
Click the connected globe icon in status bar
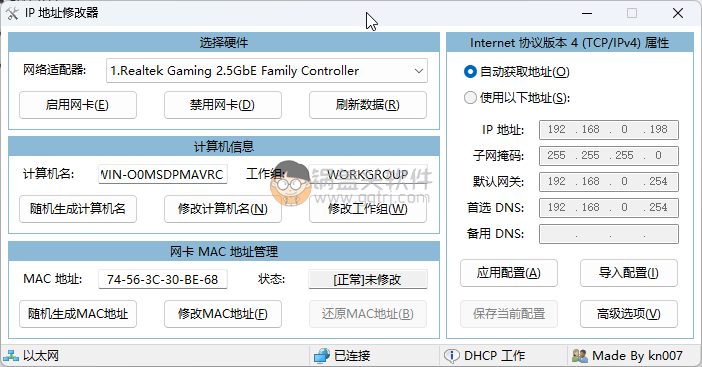pos(321,356)
